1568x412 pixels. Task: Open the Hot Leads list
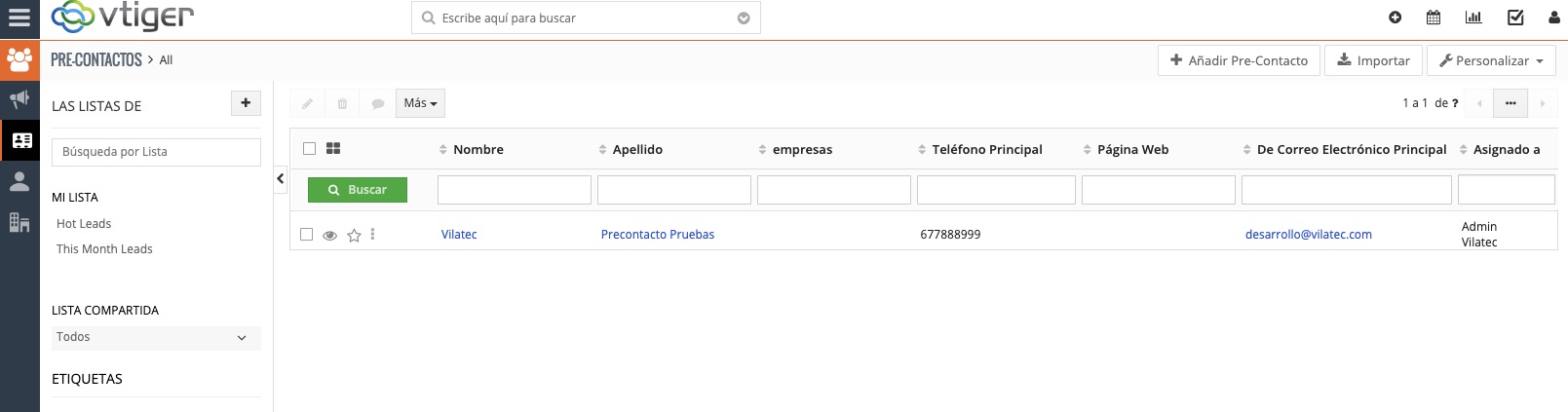(84, 224)
